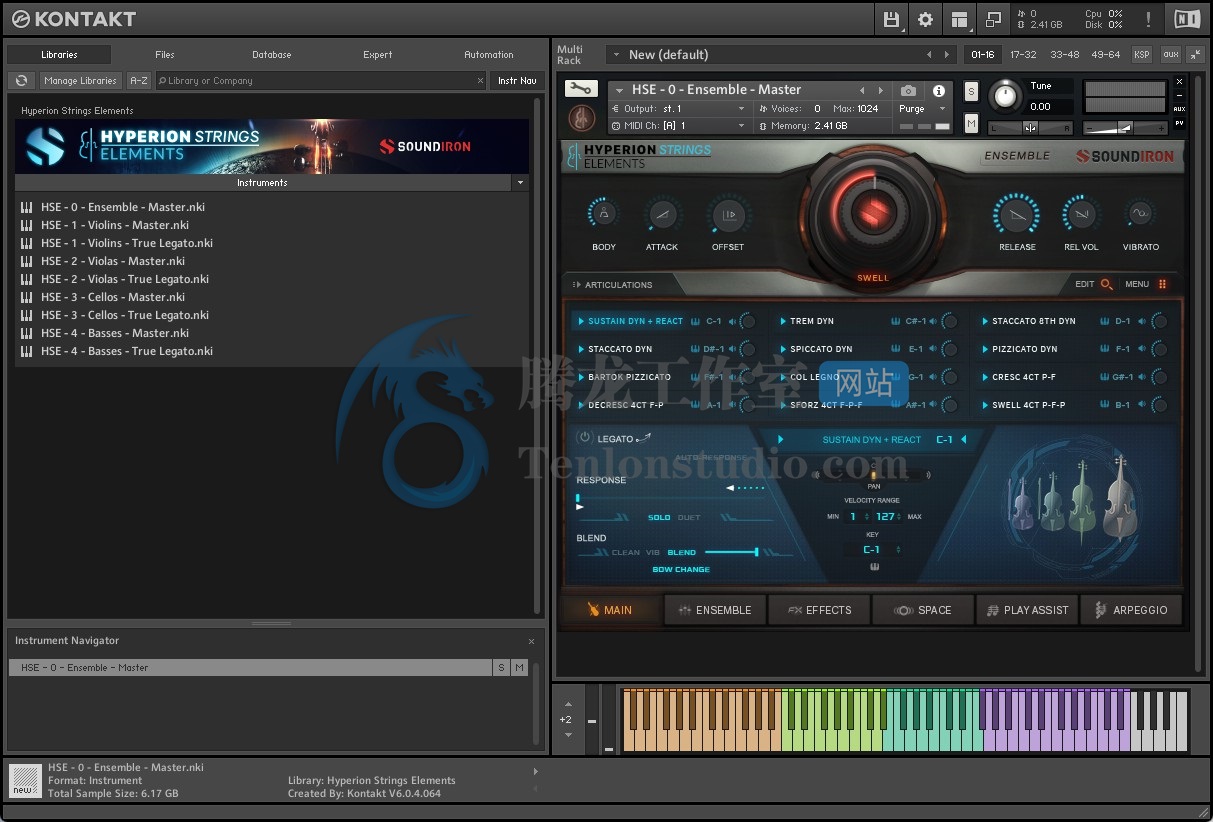Toggle the minimized view icon in header
Screen dimensions: 1213x822
coord(993,19)
